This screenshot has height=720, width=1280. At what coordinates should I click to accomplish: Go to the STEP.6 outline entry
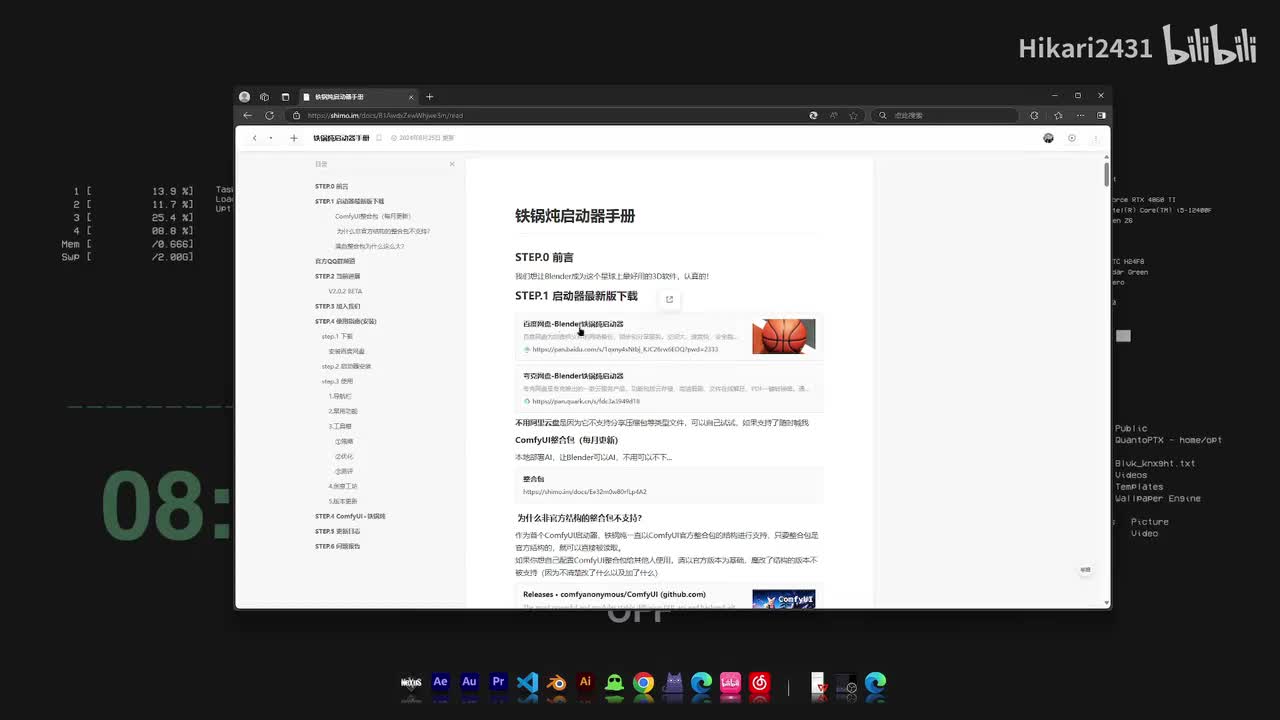tap(338, 546)
